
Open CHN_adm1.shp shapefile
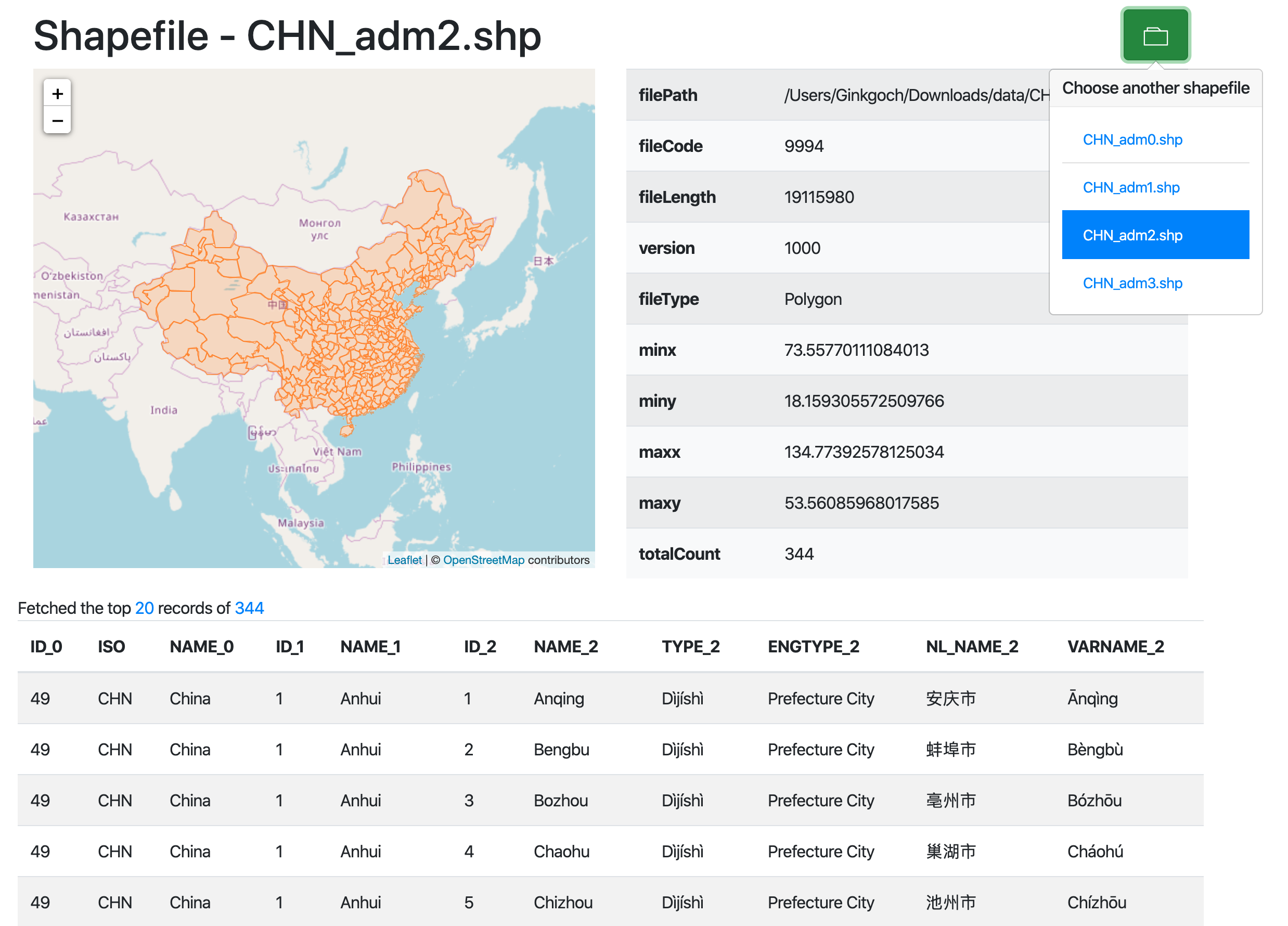point(1131,187)
